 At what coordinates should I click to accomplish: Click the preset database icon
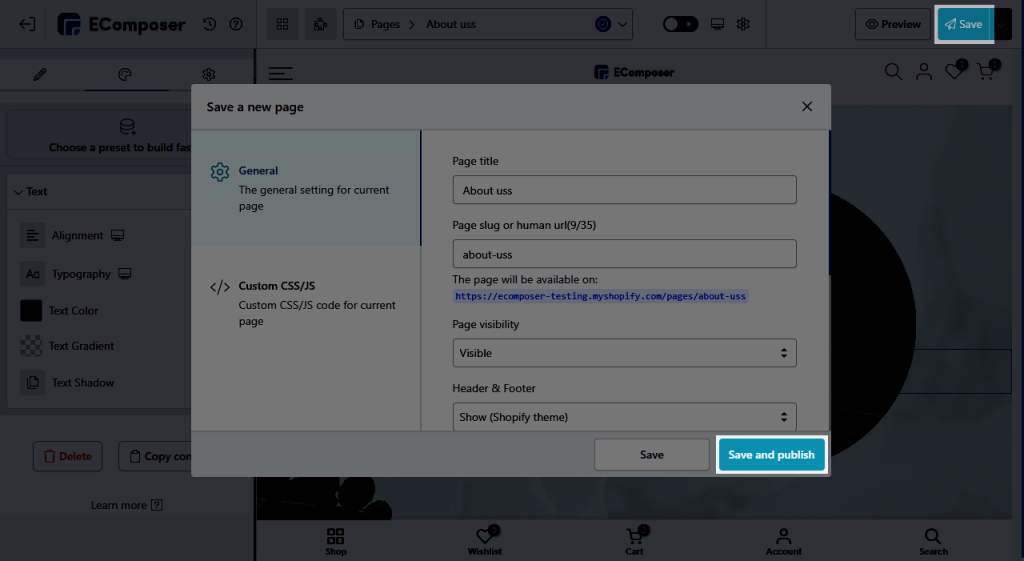127,126
